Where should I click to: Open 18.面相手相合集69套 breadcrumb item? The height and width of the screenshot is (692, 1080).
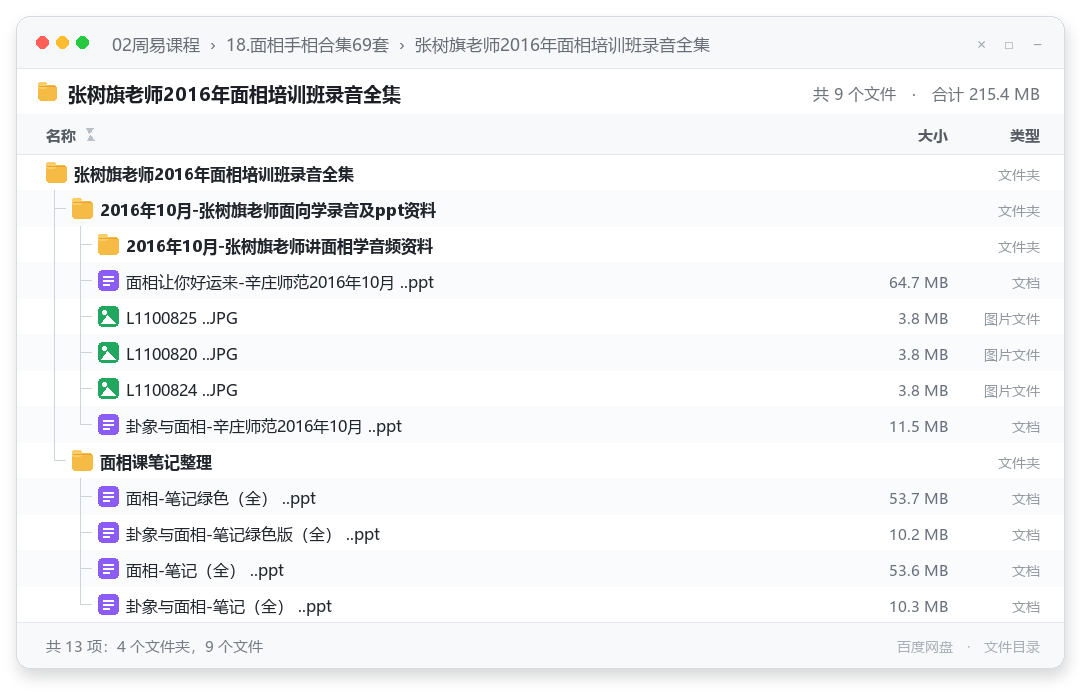[x=308, y=45]
